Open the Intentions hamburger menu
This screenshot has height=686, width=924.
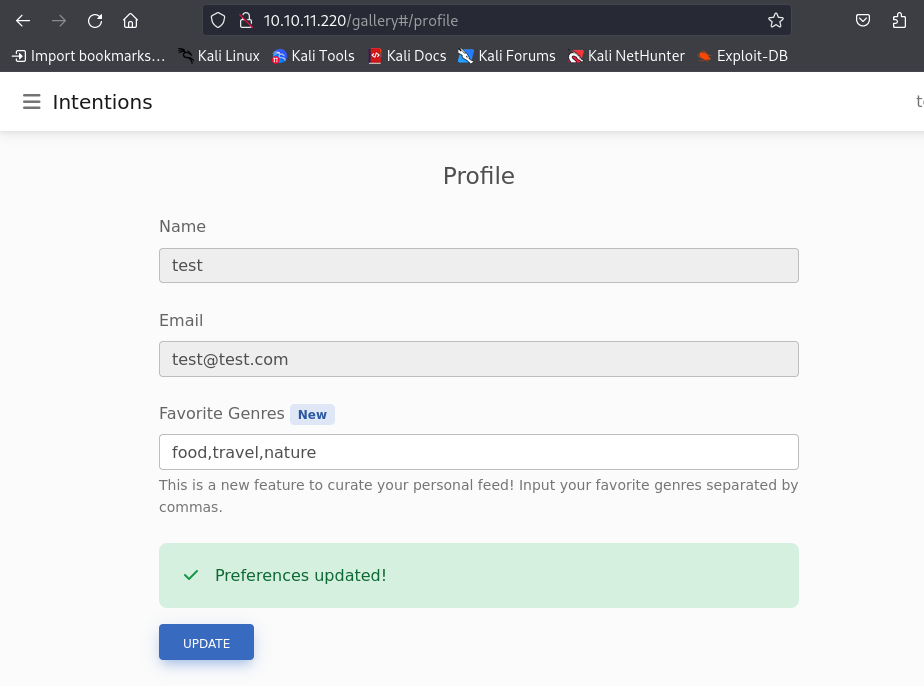[32, 102]
